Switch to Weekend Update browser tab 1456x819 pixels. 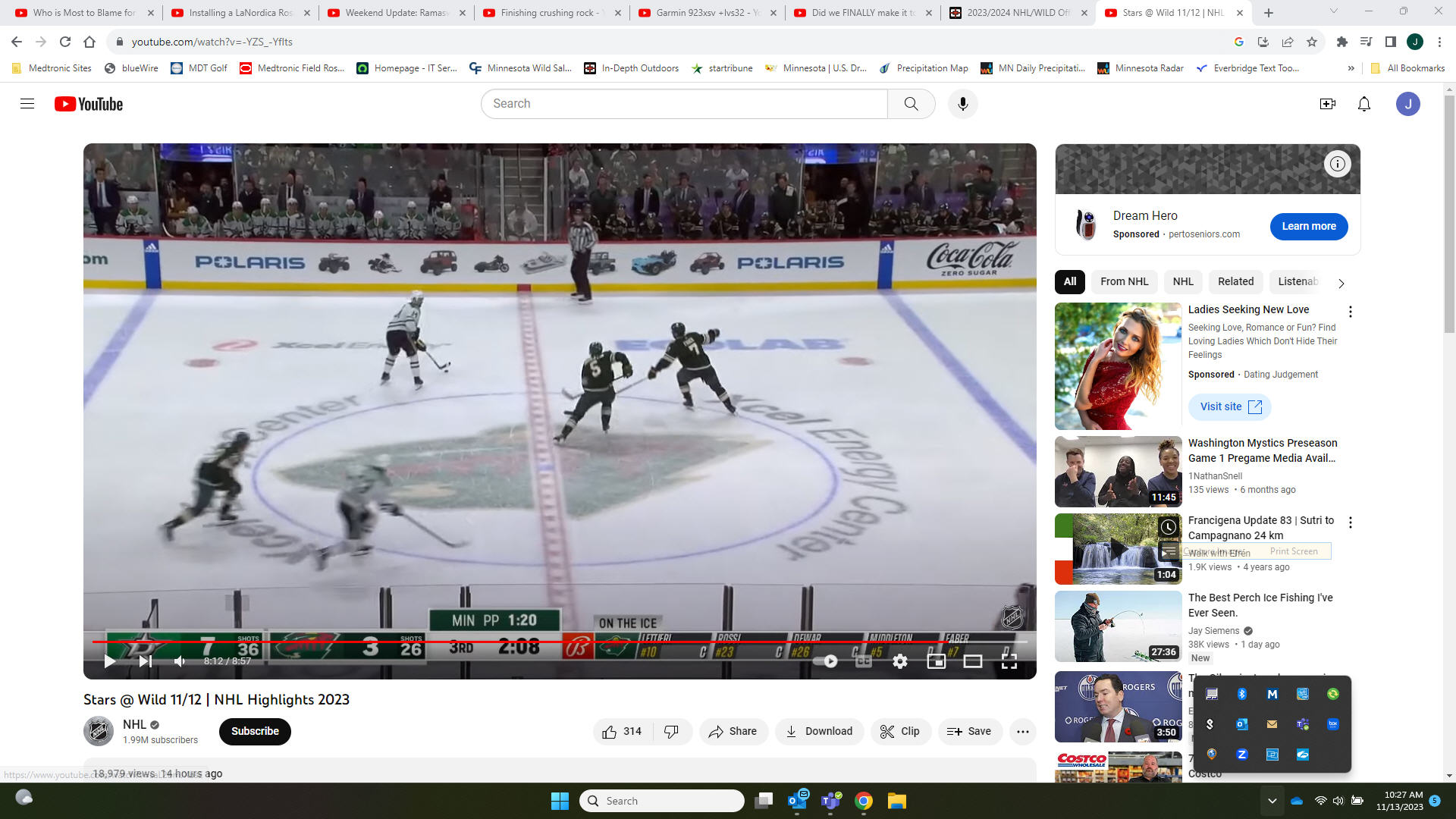(395, 13)
